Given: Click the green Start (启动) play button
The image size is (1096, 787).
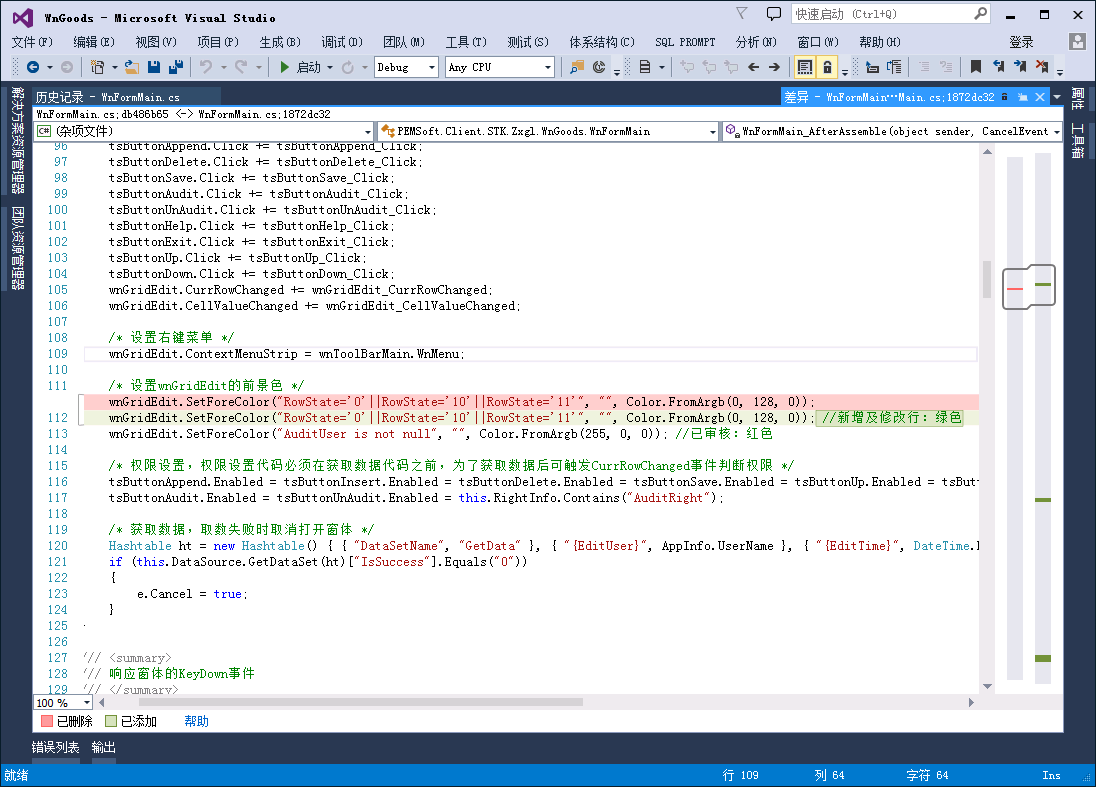Looking at the screenshot, I should (x=284, y=67).
